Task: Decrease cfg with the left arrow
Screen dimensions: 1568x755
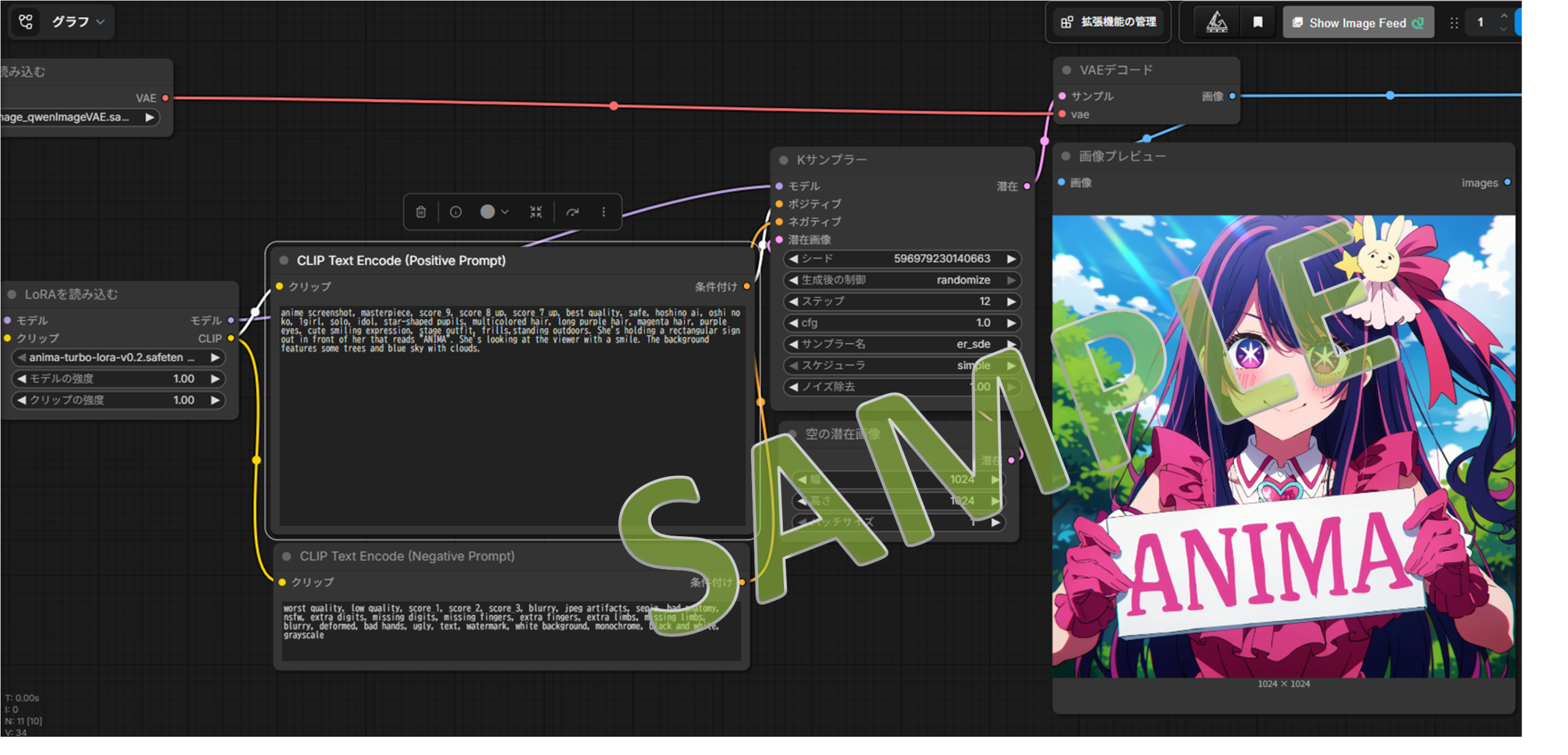Action: [794, 323]
